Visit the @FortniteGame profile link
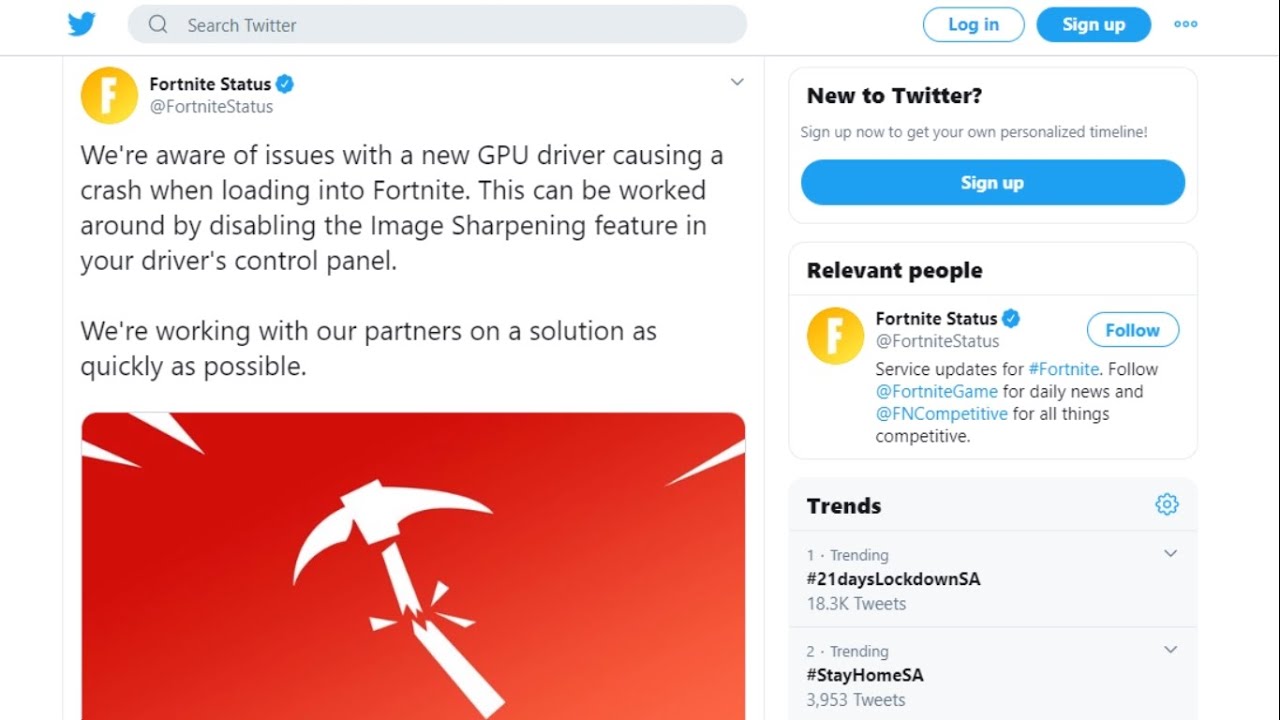 936,392
